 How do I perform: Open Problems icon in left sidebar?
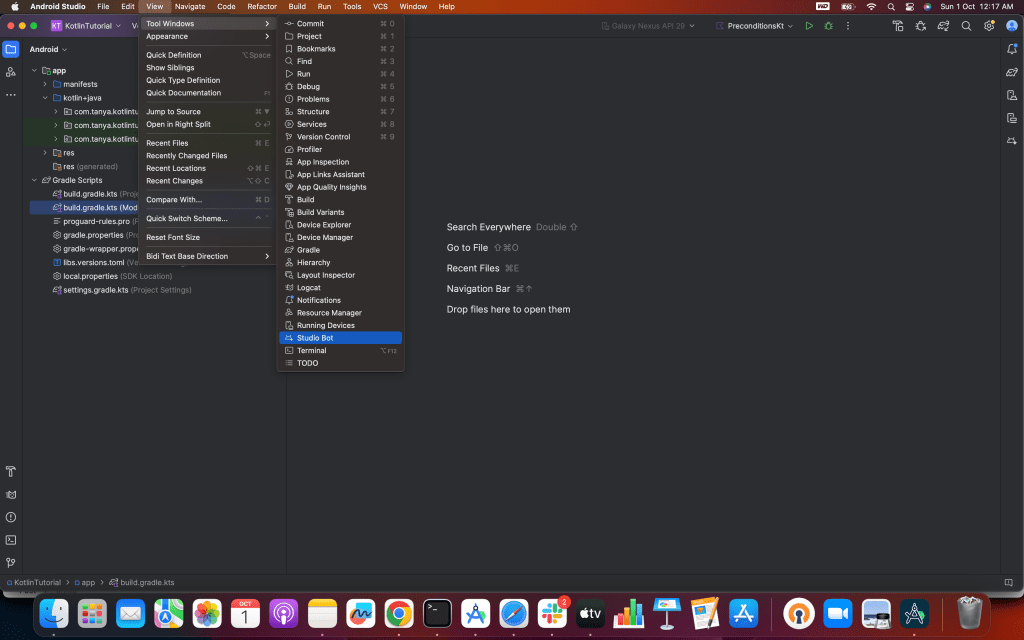pyautogui.click(x=11, y=517)
